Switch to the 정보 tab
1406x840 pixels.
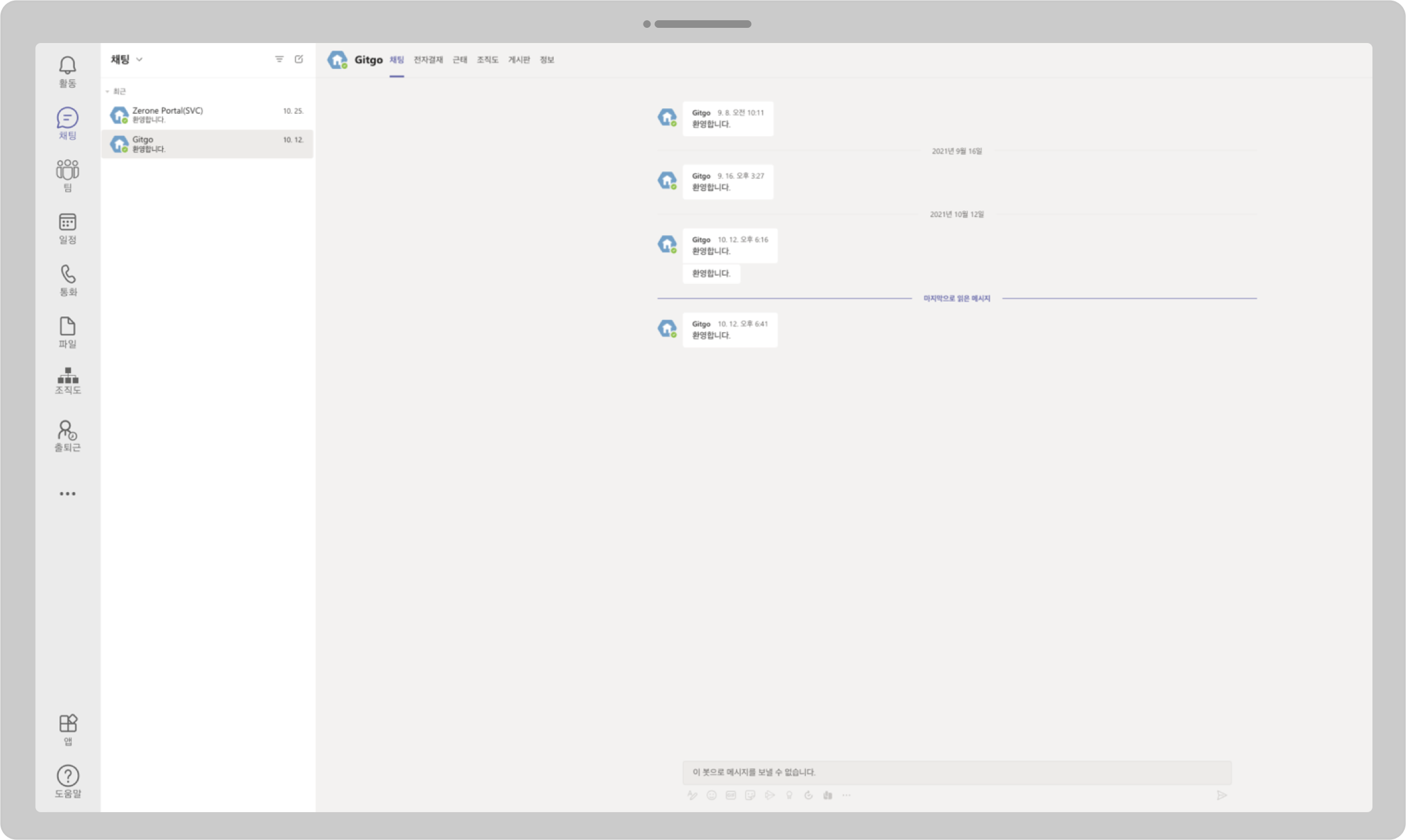[x=547, y=59]
